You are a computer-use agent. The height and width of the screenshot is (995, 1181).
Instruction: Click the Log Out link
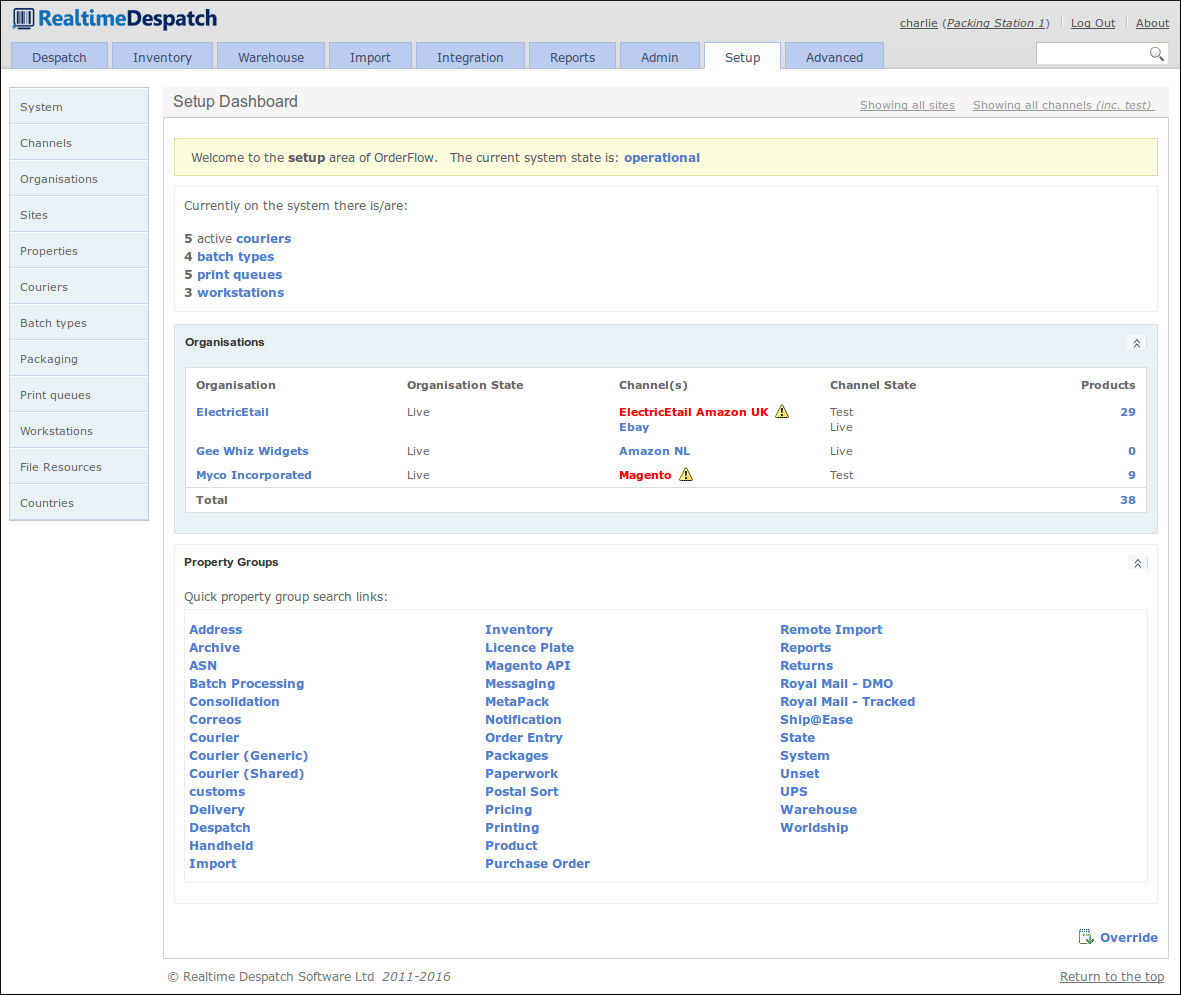pyautogui.click(x=1093, y=23)
